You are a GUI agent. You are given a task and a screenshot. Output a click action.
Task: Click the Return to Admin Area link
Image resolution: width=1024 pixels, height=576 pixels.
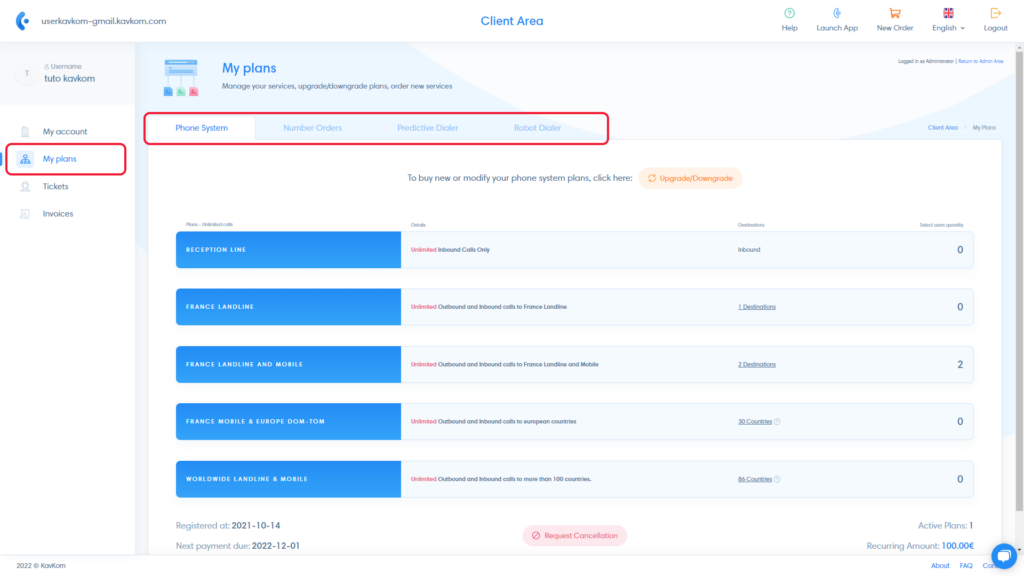coord(980,61)
